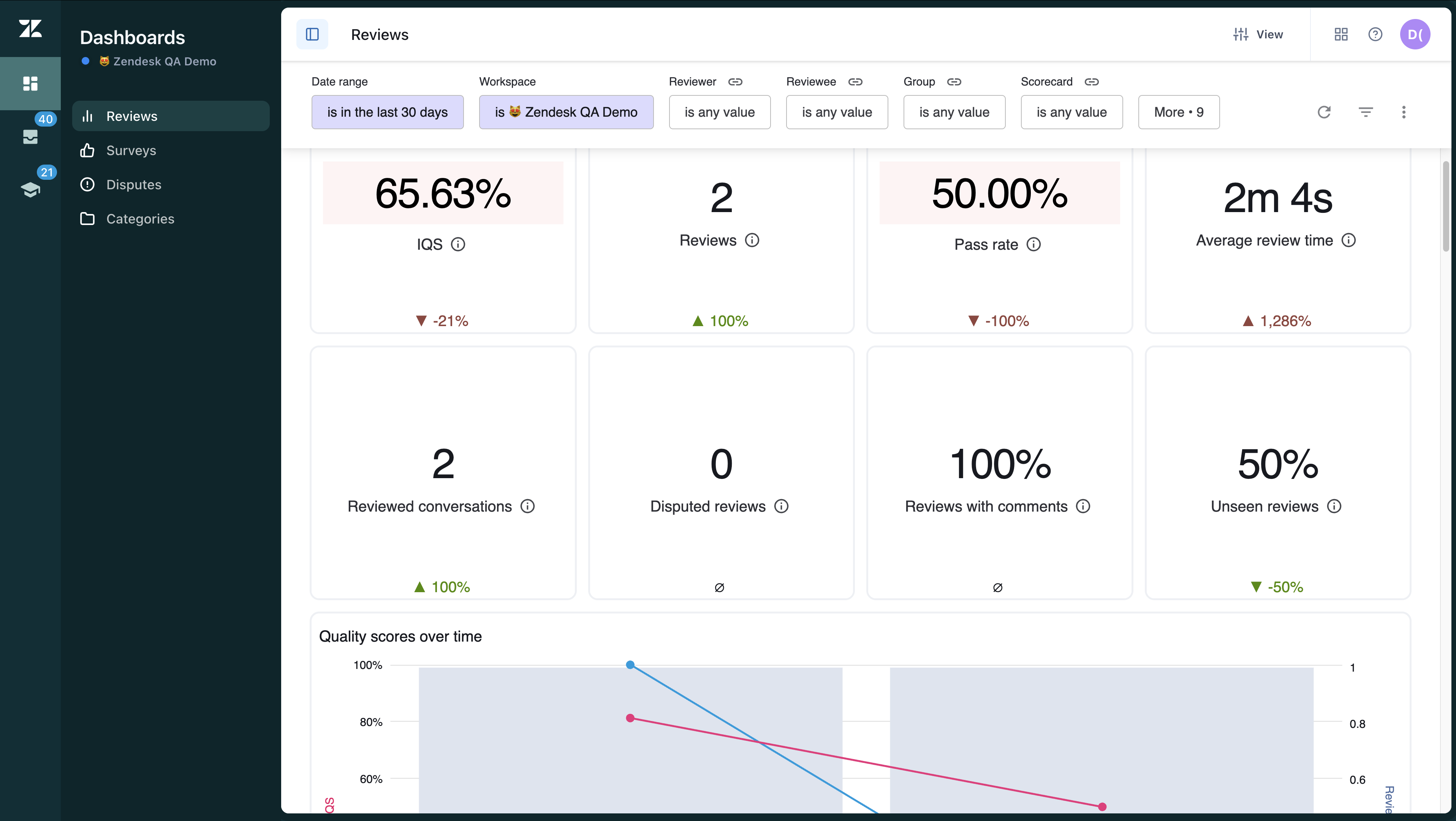Image resolution: width=1456 pixels, height=821 pixels.
Task: Click 'Quality scores over time' chart title
Action: [400, 636]
